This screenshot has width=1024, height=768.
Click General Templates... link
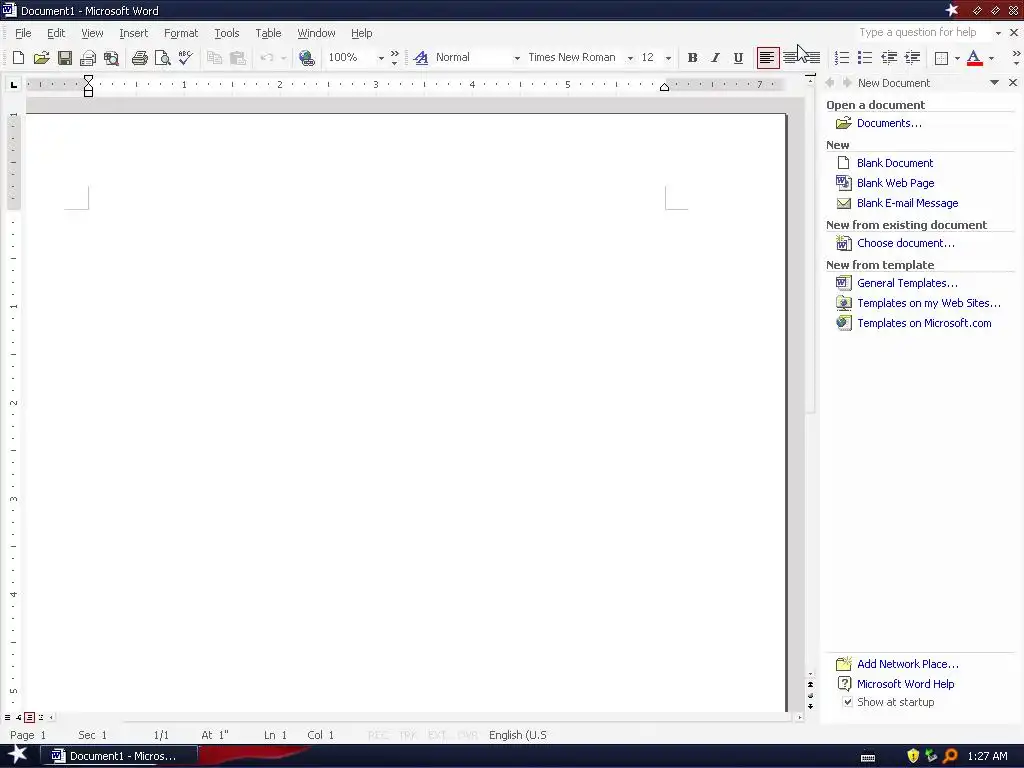(907, 283)
